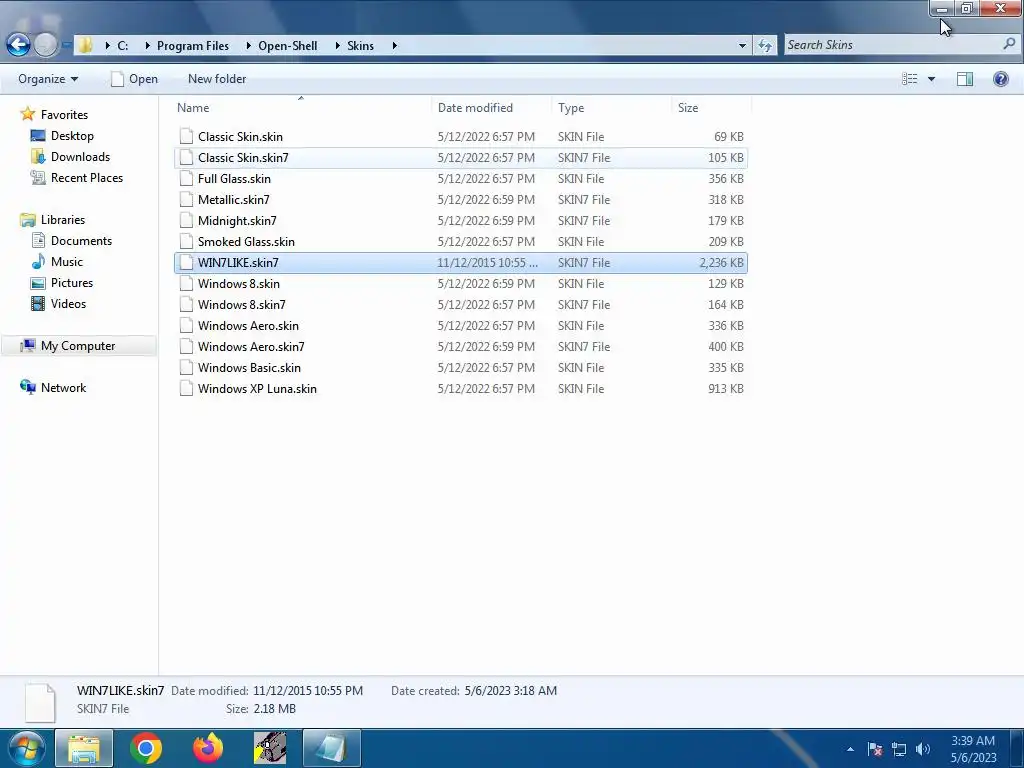Select the Downloads folder icon
Viewport: 1024px width, 768px height.
38,157
